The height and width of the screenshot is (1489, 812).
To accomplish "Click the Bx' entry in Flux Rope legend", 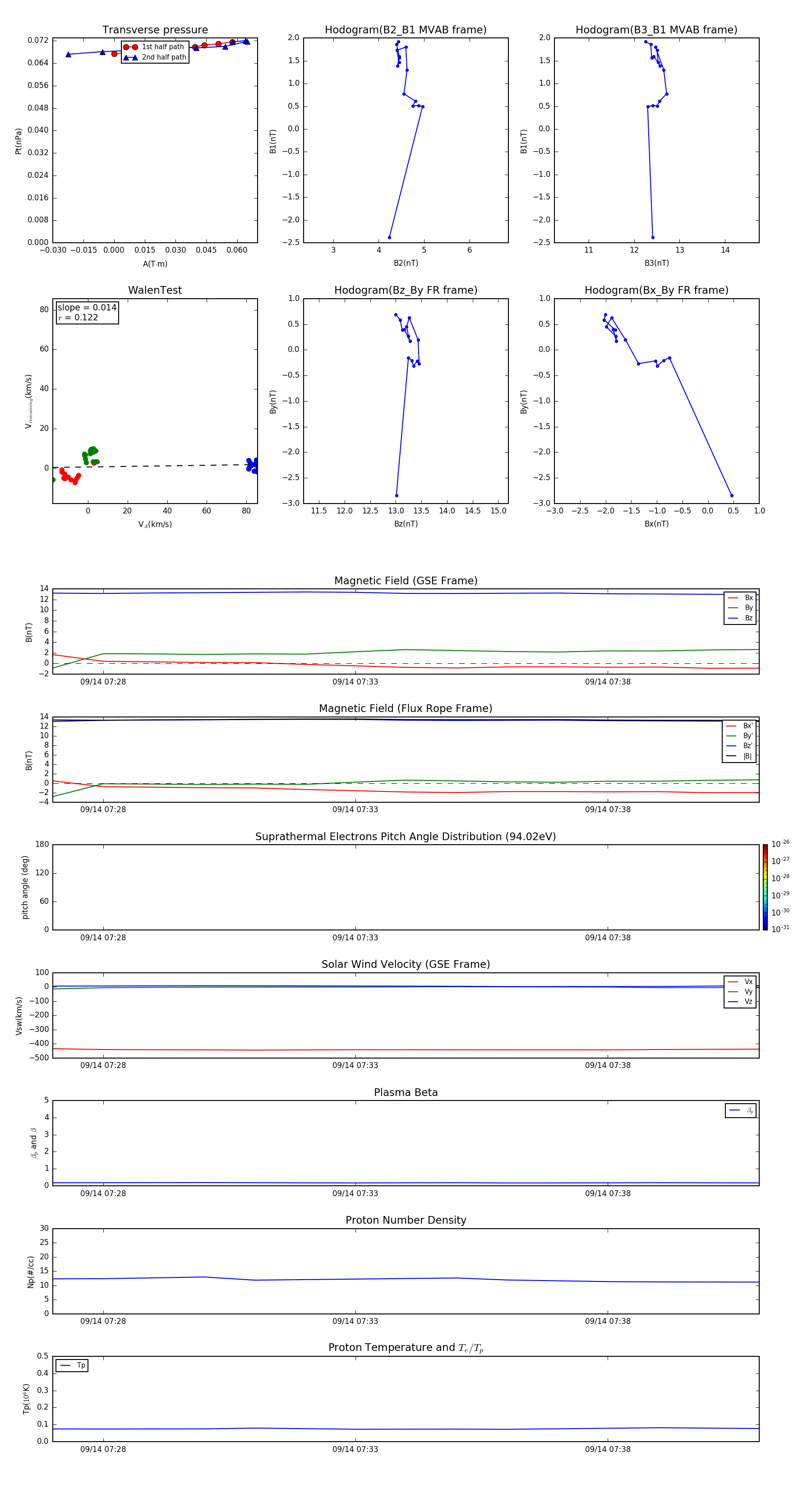I will [x=739, y=726].
